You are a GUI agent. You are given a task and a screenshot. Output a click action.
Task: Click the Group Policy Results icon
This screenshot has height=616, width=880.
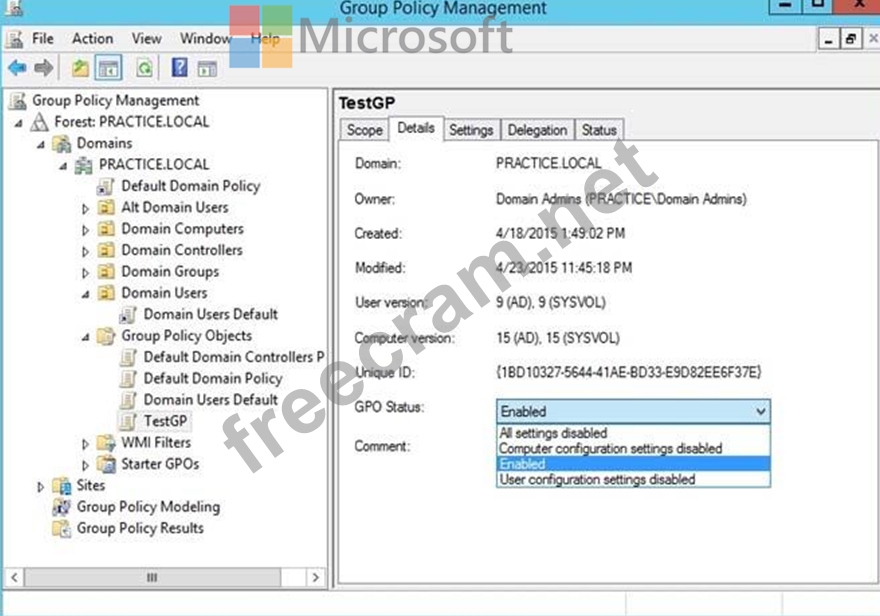point(62,528)
